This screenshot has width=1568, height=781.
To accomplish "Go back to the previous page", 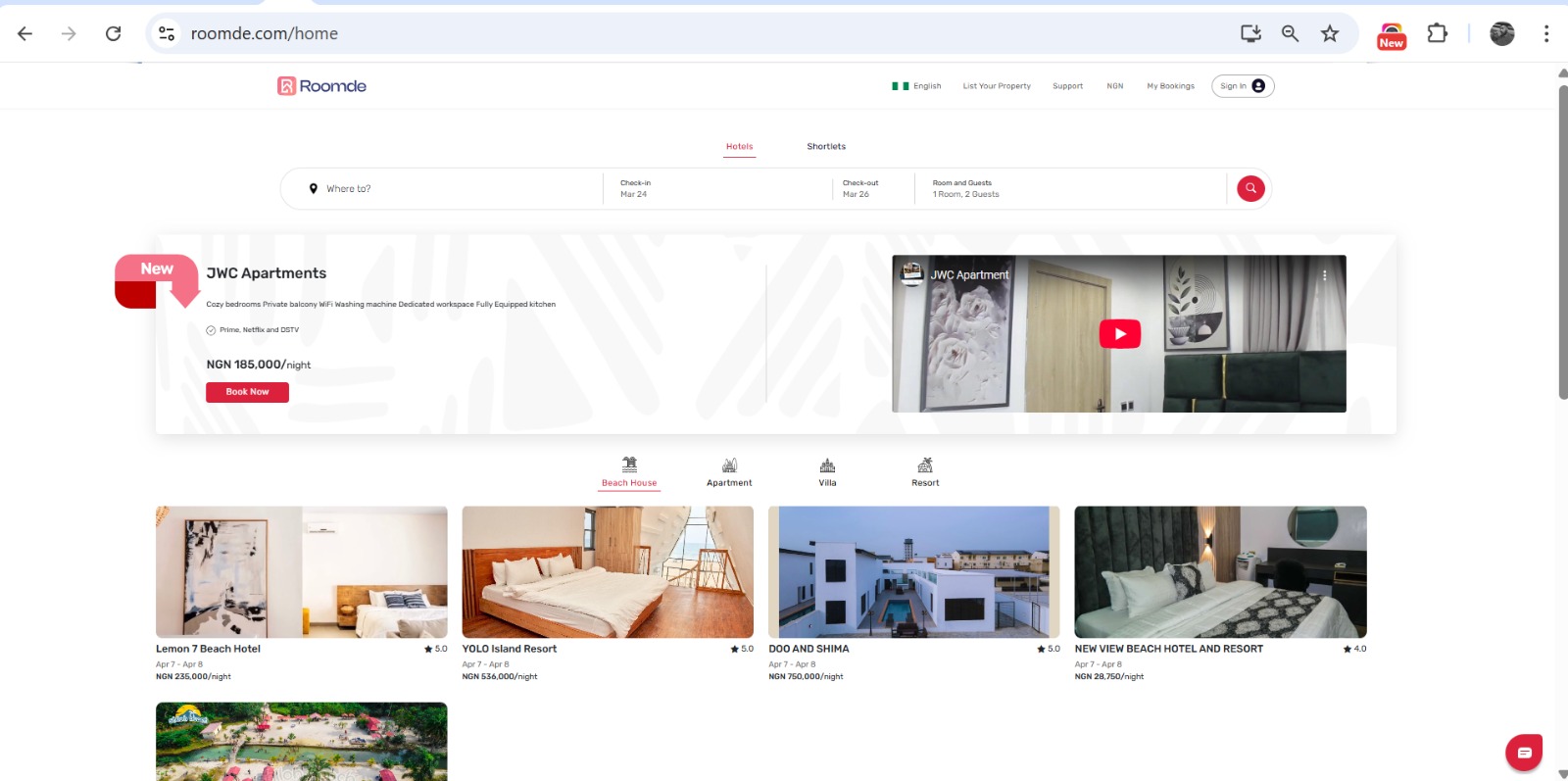I will 25,33.
